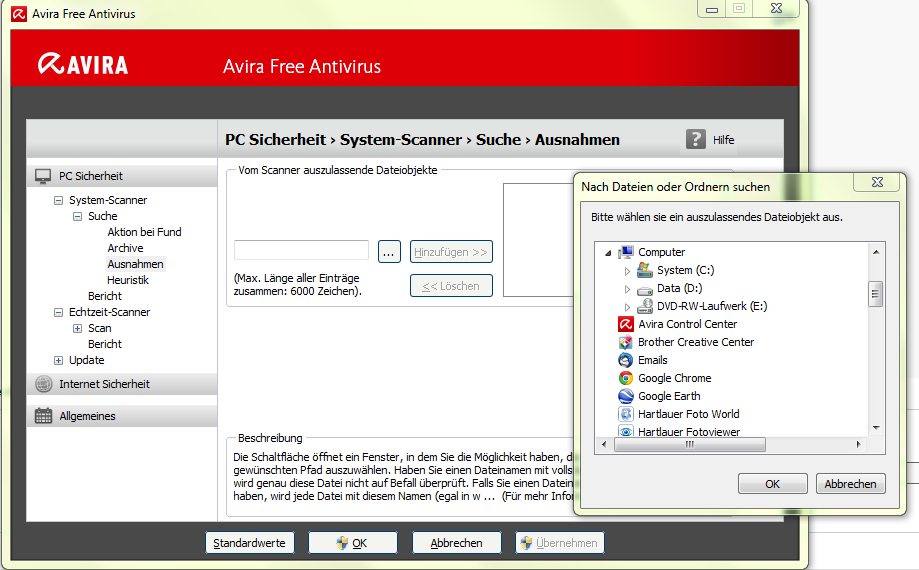Click the globe icon beside Internet Sicherheit
Viewport: 919px width, 570px height.
point(43,384)
